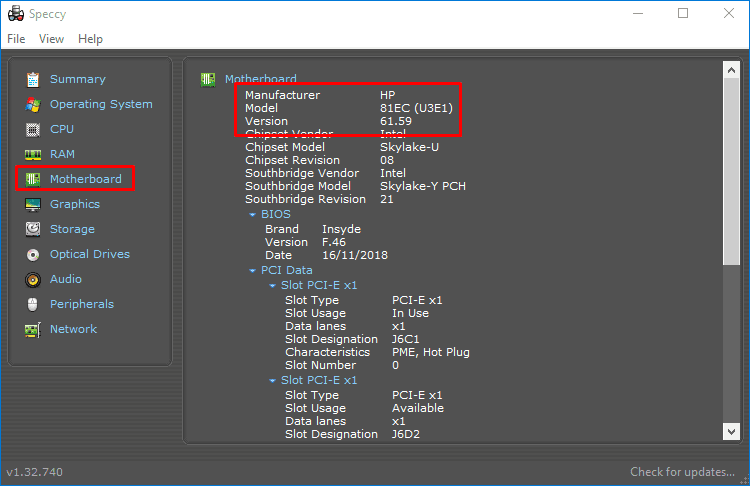Open the File menu
Viewport: 750px width, 486px height.
point(16,39)
